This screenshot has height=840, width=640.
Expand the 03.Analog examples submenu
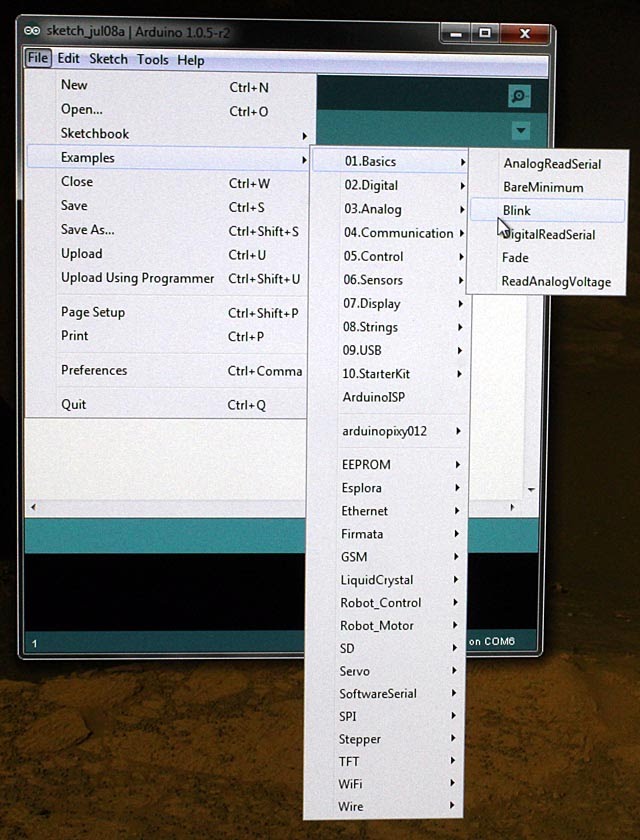pos(390,209)
